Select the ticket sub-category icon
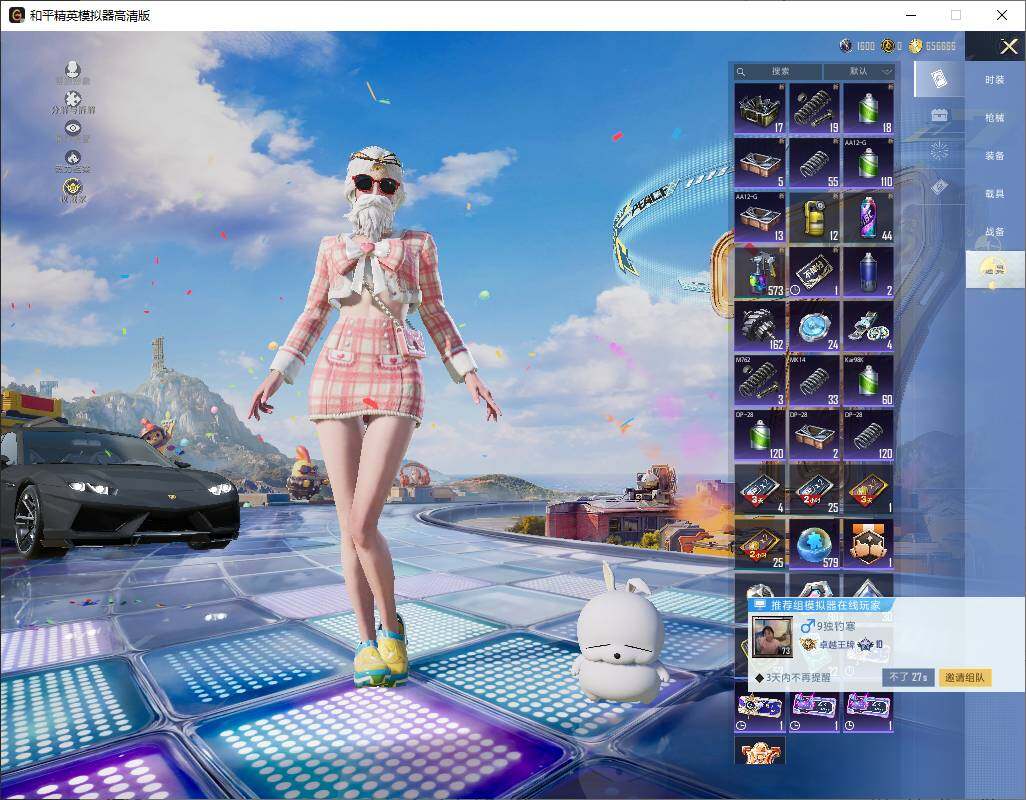1026x800 pixels. click(x=939, y=187)
